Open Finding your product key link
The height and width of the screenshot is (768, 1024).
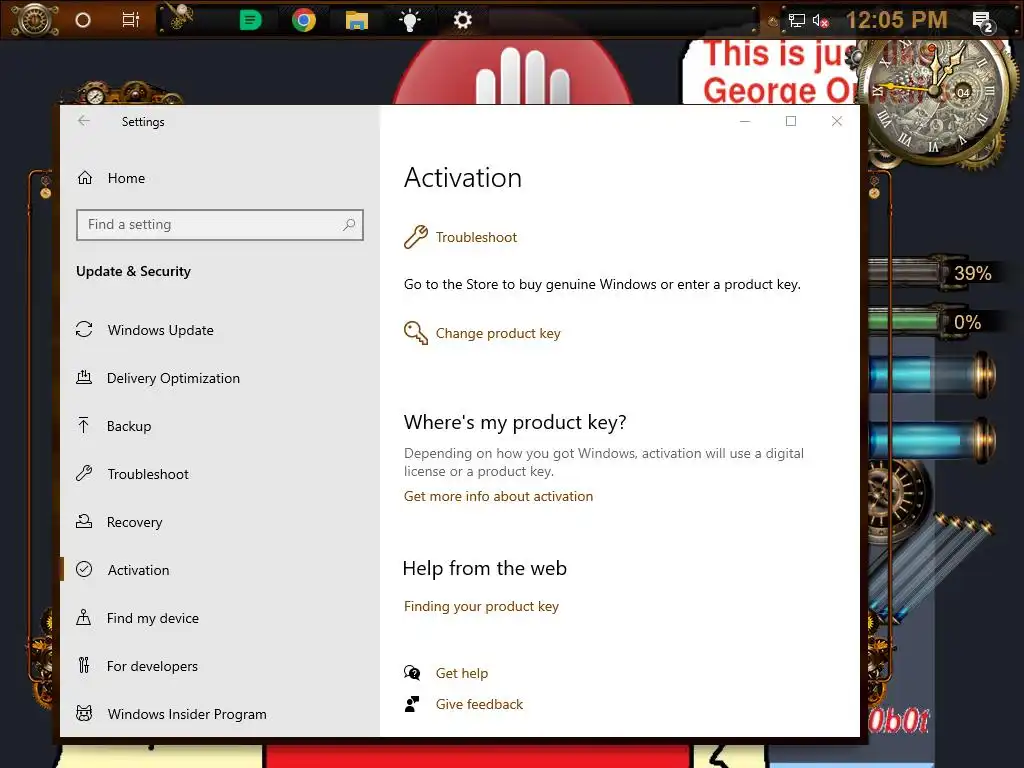pyautogui.click(x=481, y=606)
